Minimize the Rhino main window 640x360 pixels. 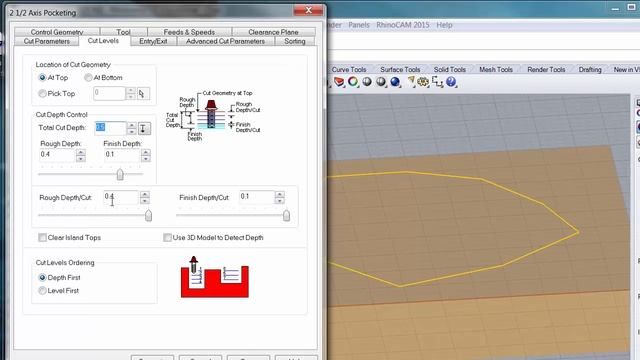pos(616,9)
